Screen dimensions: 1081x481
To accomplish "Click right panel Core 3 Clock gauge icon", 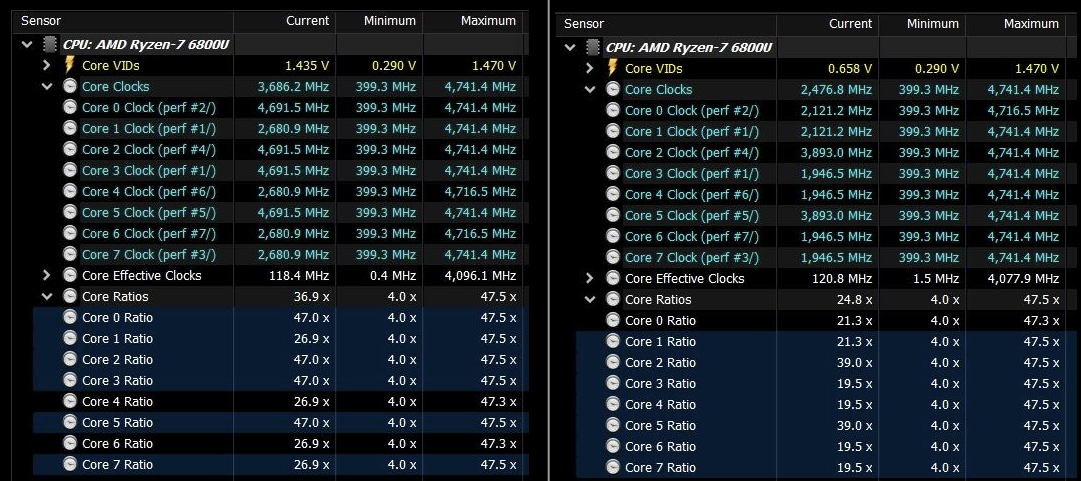I will [x=613, y=174].
